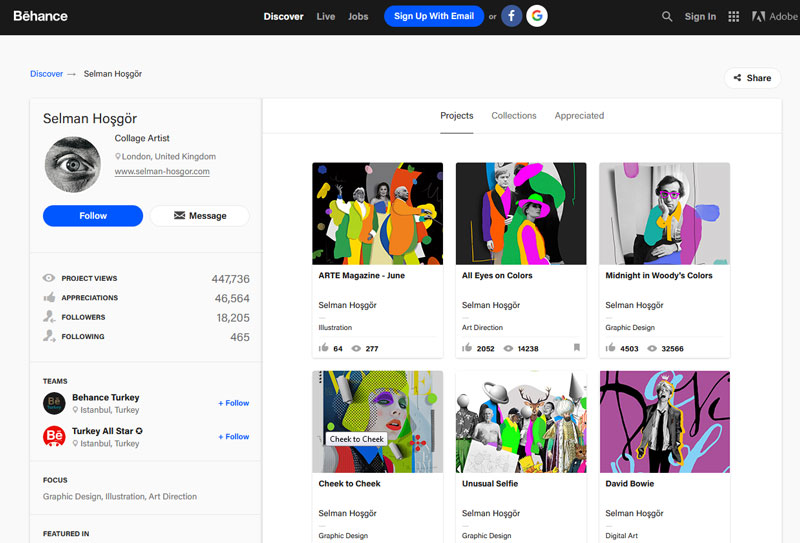Click the thumbs-up icon on ARTE Magazine - June
This screenshot has height=543, width=800.
click(x=323, y=348)
